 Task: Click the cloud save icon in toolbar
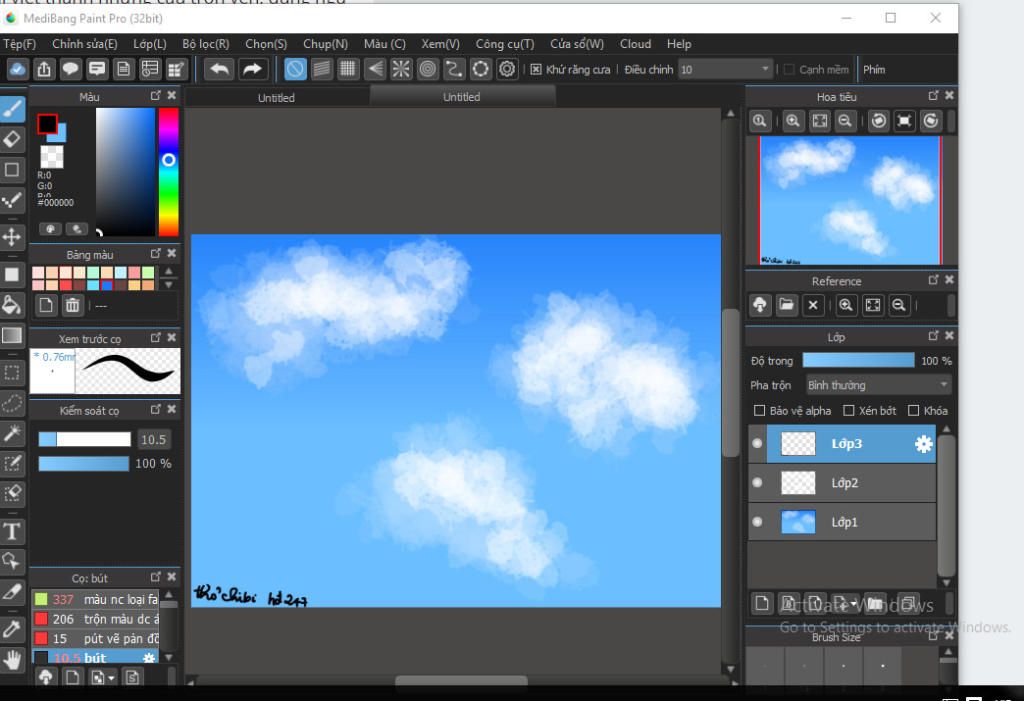coord(18,69)
